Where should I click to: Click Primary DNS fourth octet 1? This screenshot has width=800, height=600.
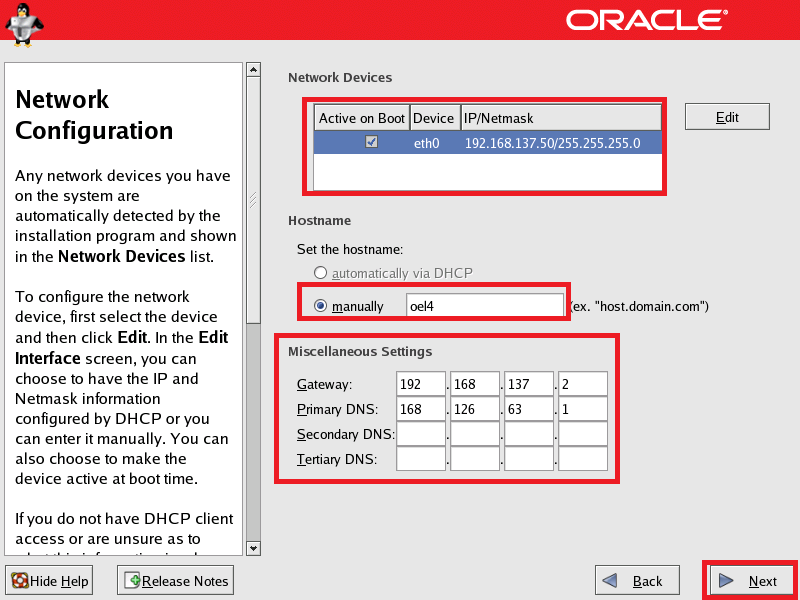point(583,409)
